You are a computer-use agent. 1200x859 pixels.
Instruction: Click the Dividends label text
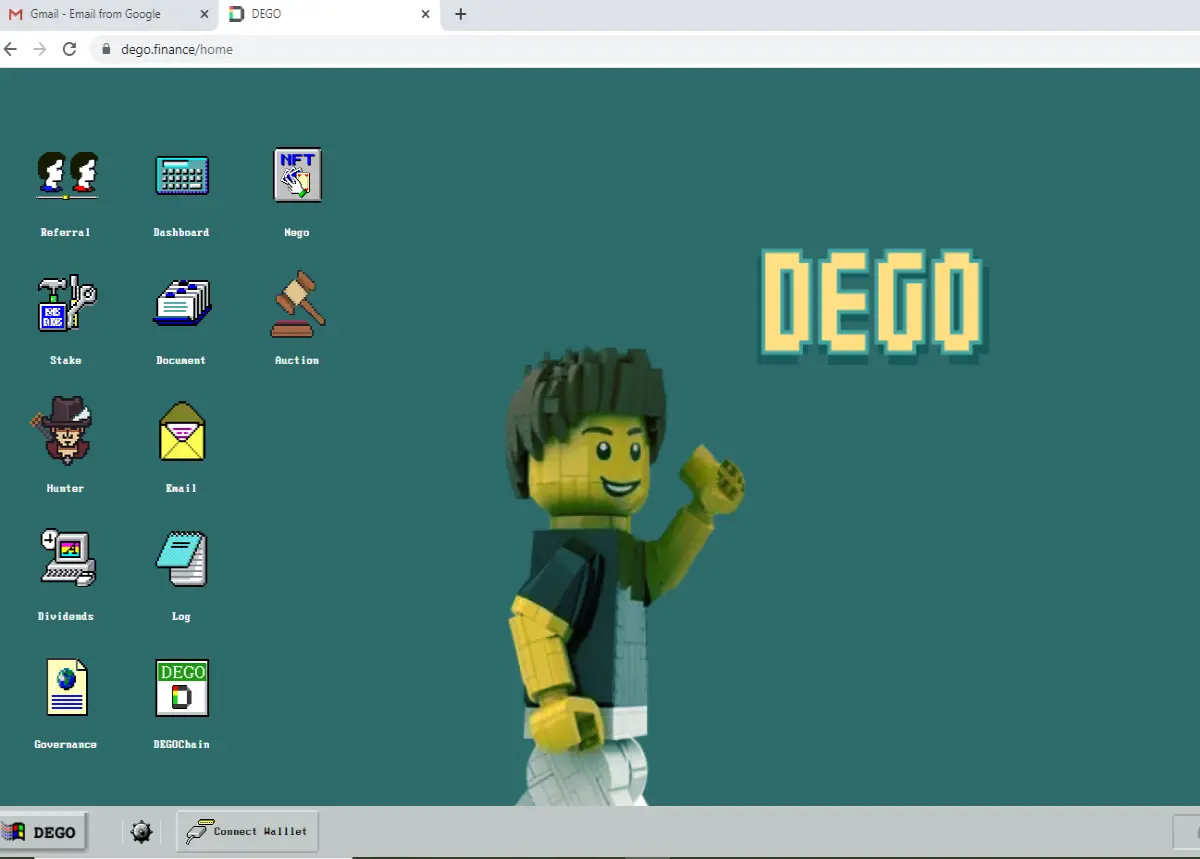[x=66, y=616]
